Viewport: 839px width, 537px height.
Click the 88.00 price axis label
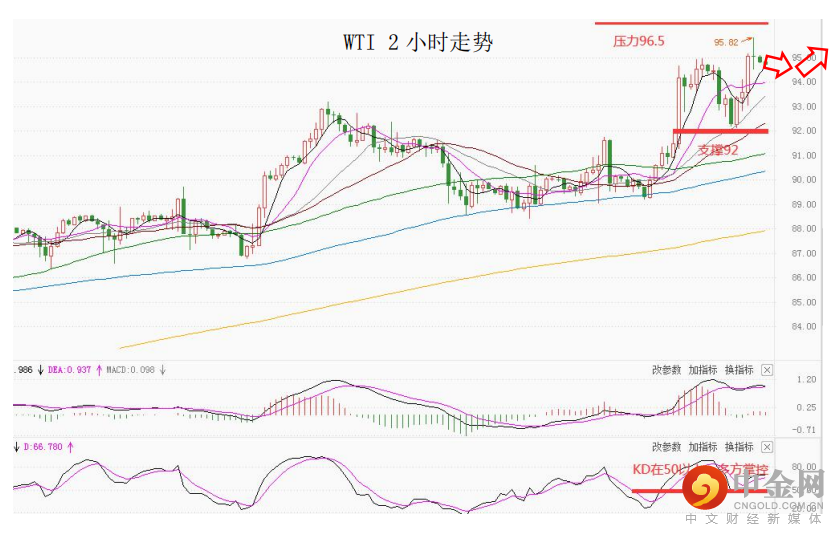pyautogui.click(x=804, y=229)
